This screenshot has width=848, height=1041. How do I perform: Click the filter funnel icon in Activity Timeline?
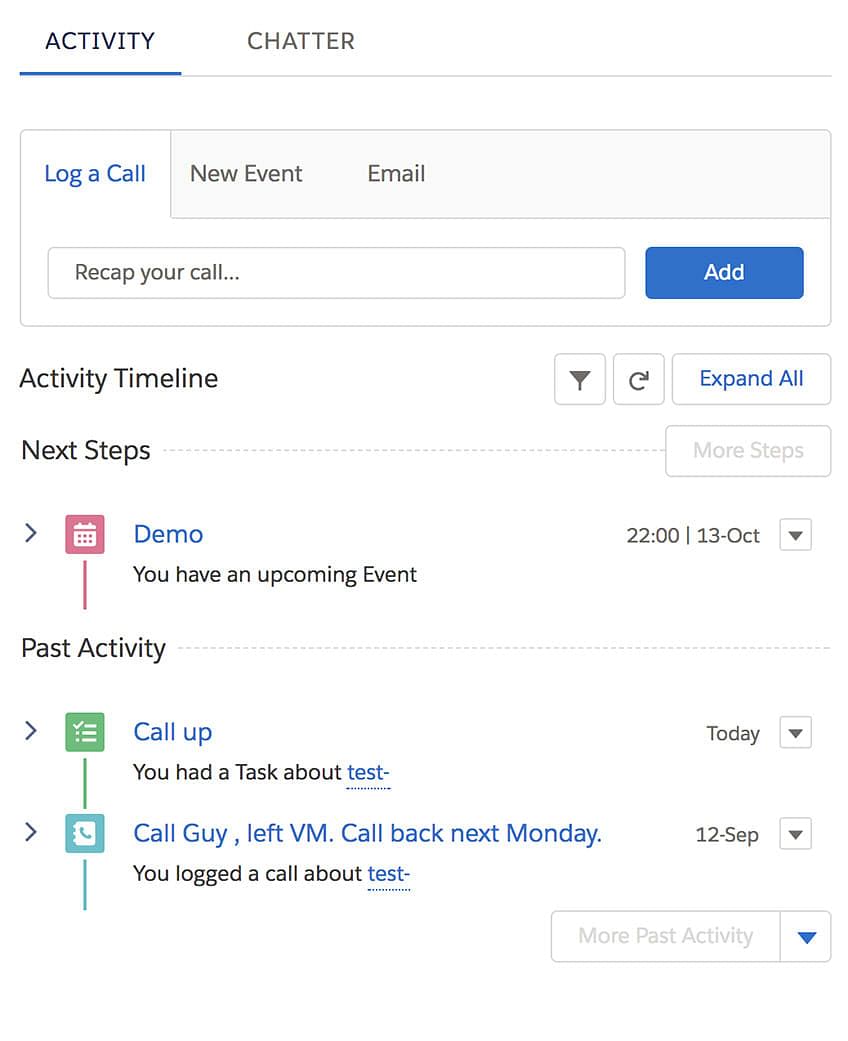(x=579, y=380)
